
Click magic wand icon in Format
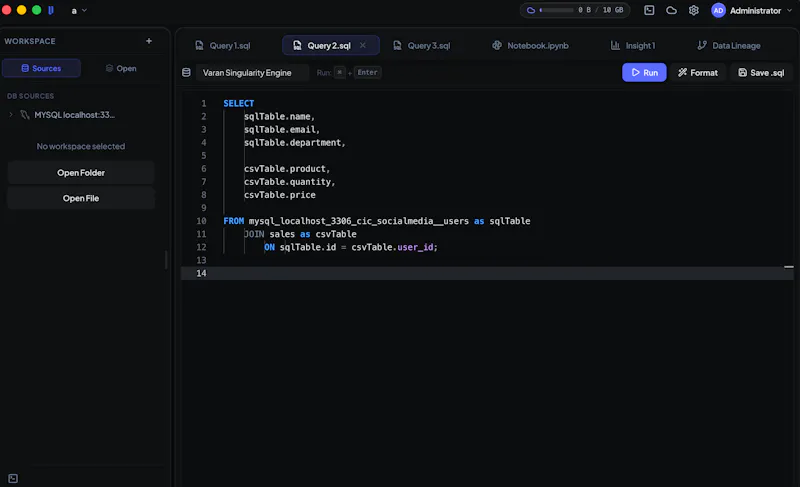[x=682, y=72]
